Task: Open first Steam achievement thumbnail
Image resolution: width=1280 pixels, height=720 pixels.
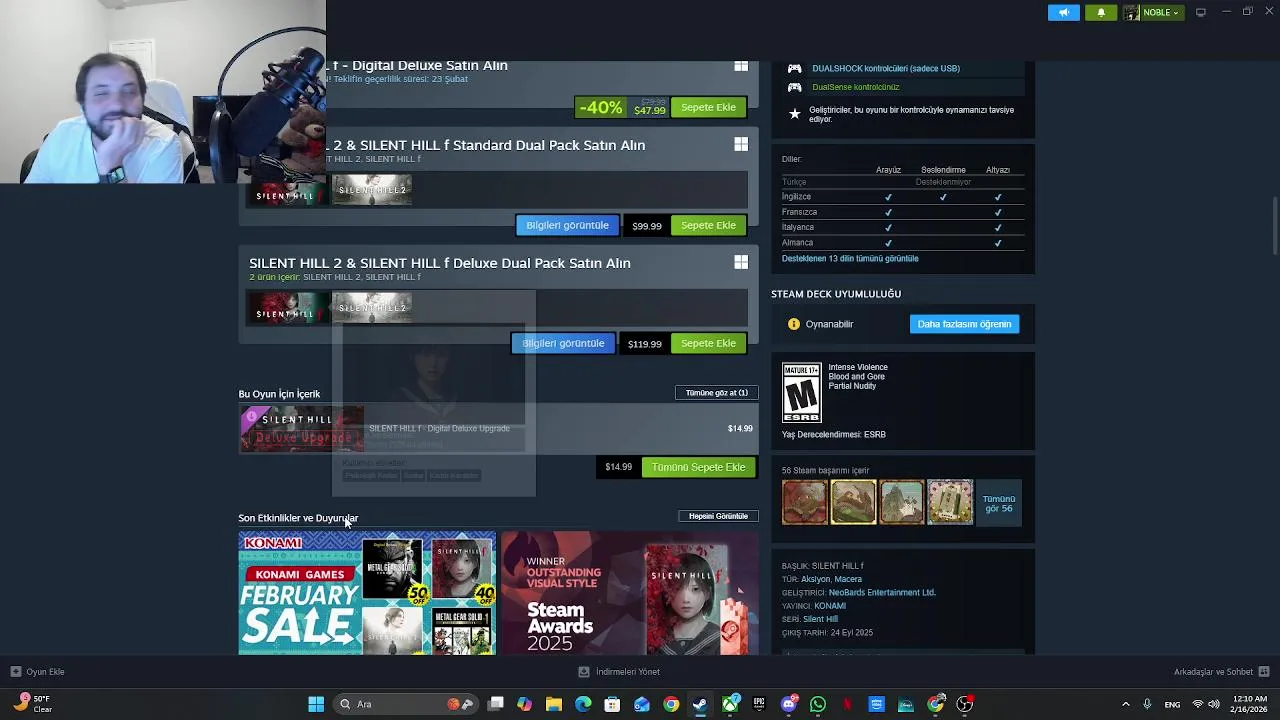Action: point(805,502)
